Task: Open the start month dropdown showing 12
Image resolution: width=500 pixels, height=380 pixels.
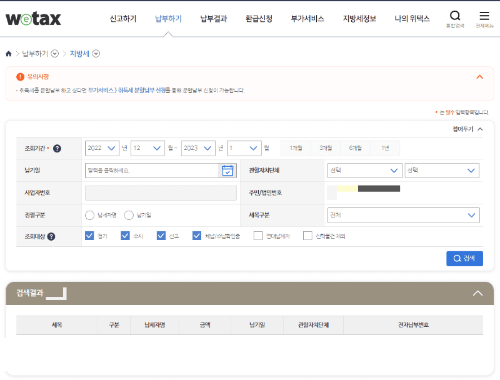Action: pos(147,148)
